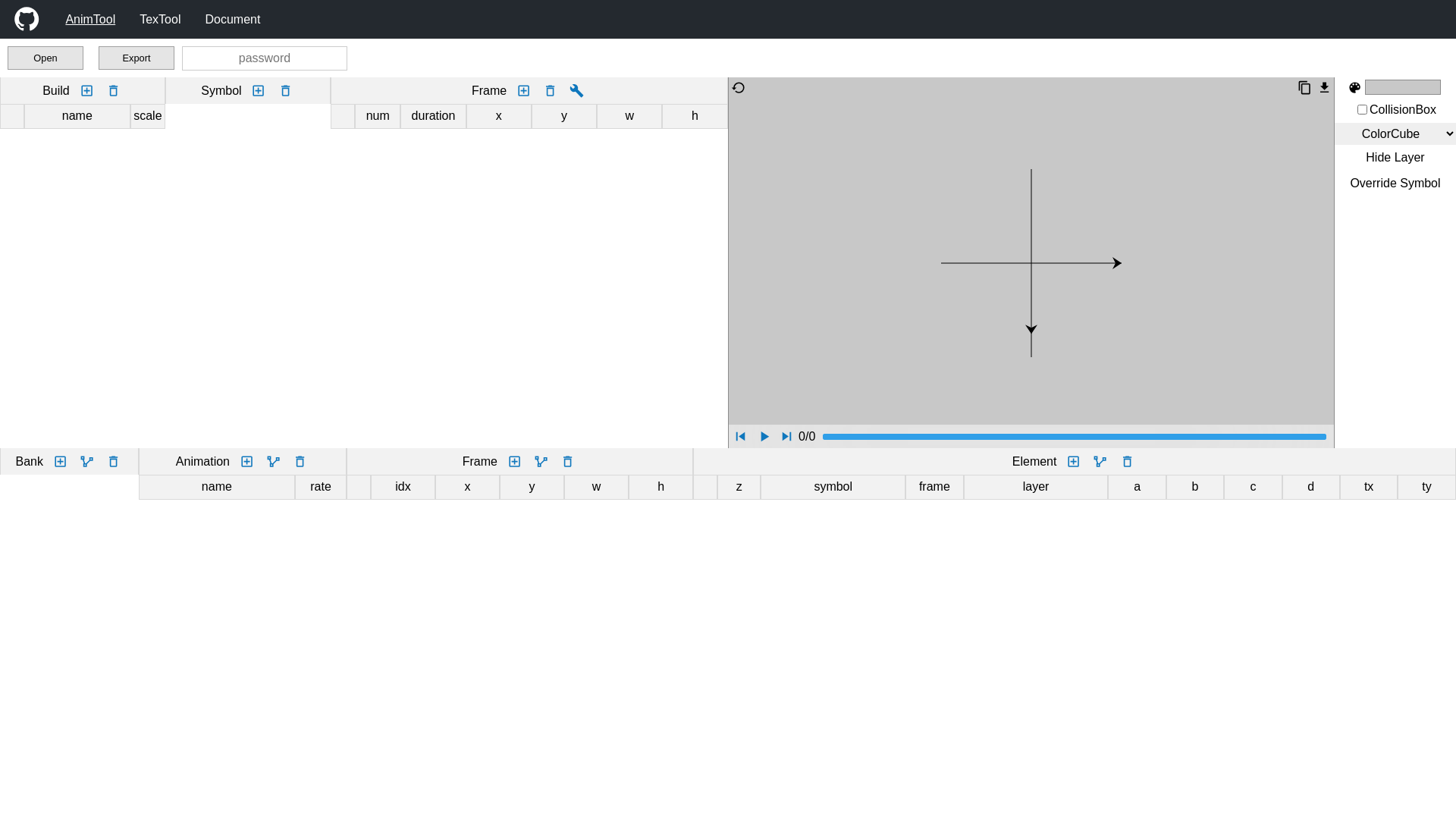Open the GitHub logo link
Viewport: 1456px width, 819px height.
(x=27, y=19)
